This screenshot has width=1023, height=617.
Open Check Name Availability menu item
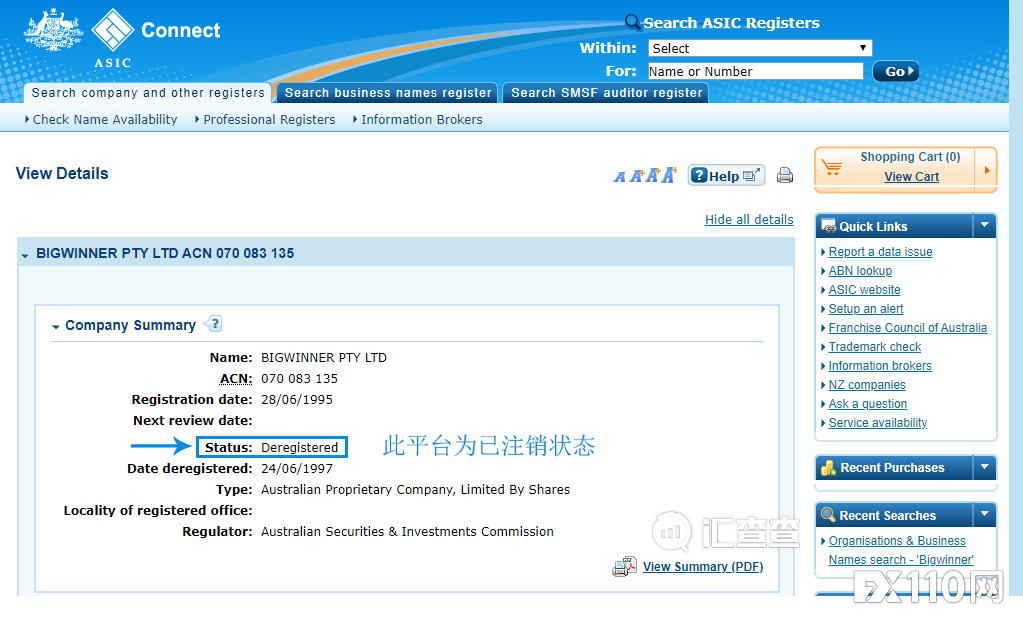[104, 119]
